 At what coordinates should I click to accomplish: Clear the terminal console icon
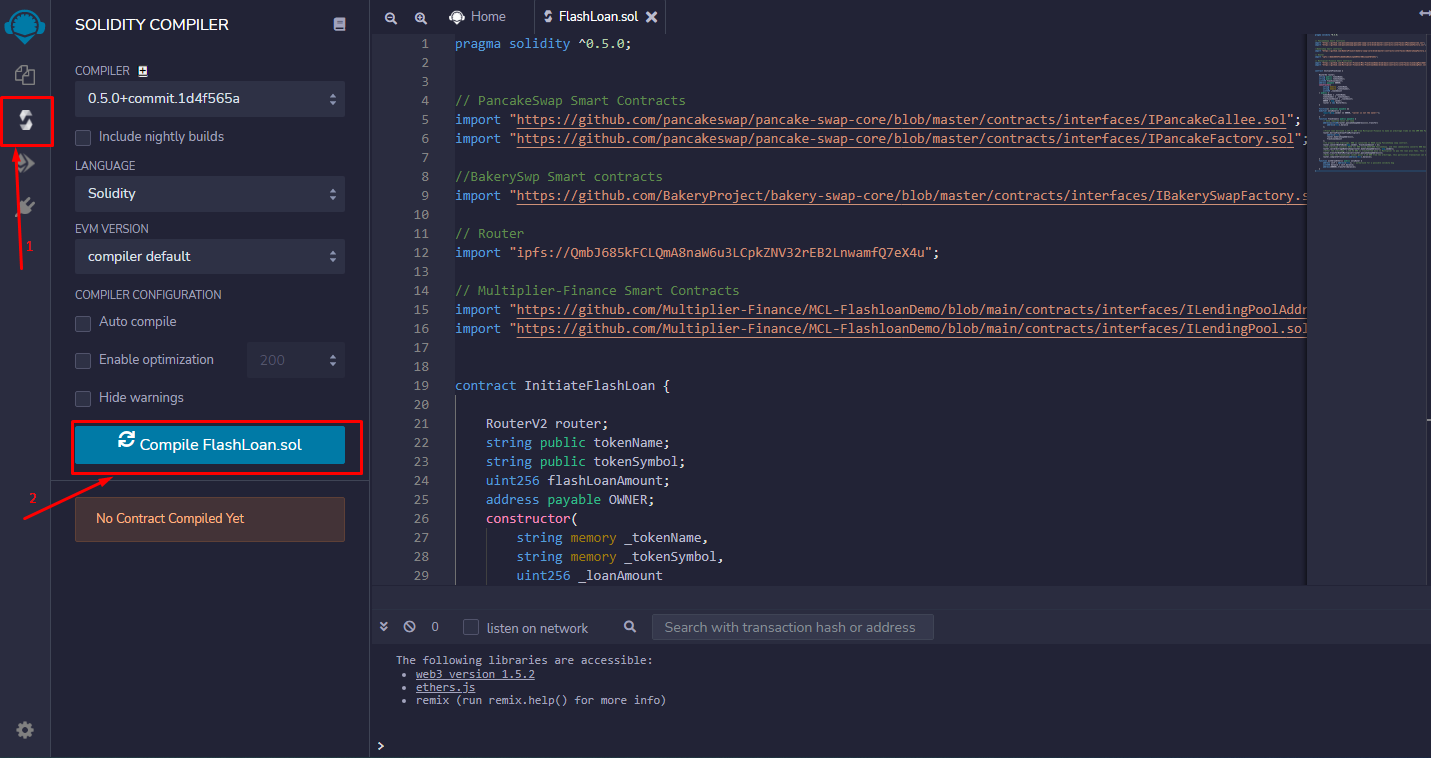[x=409, y=627]
